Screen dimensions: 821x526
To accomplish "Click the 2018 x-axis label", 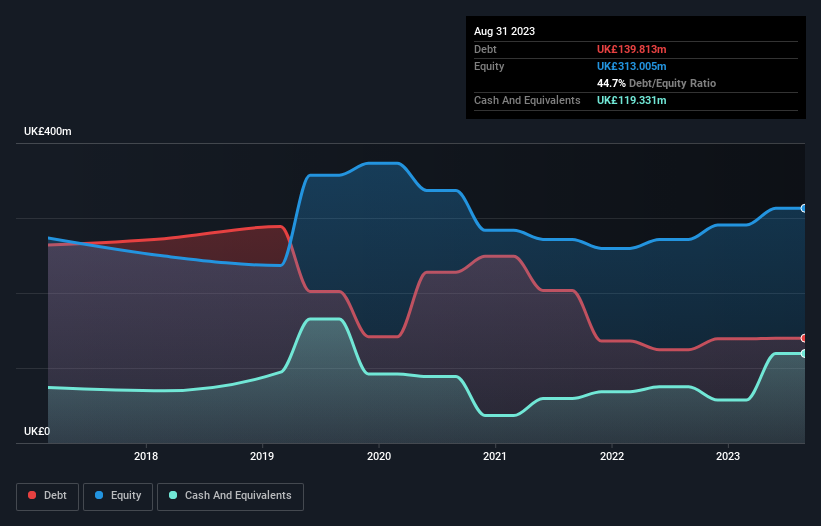I will pos(146,456).
